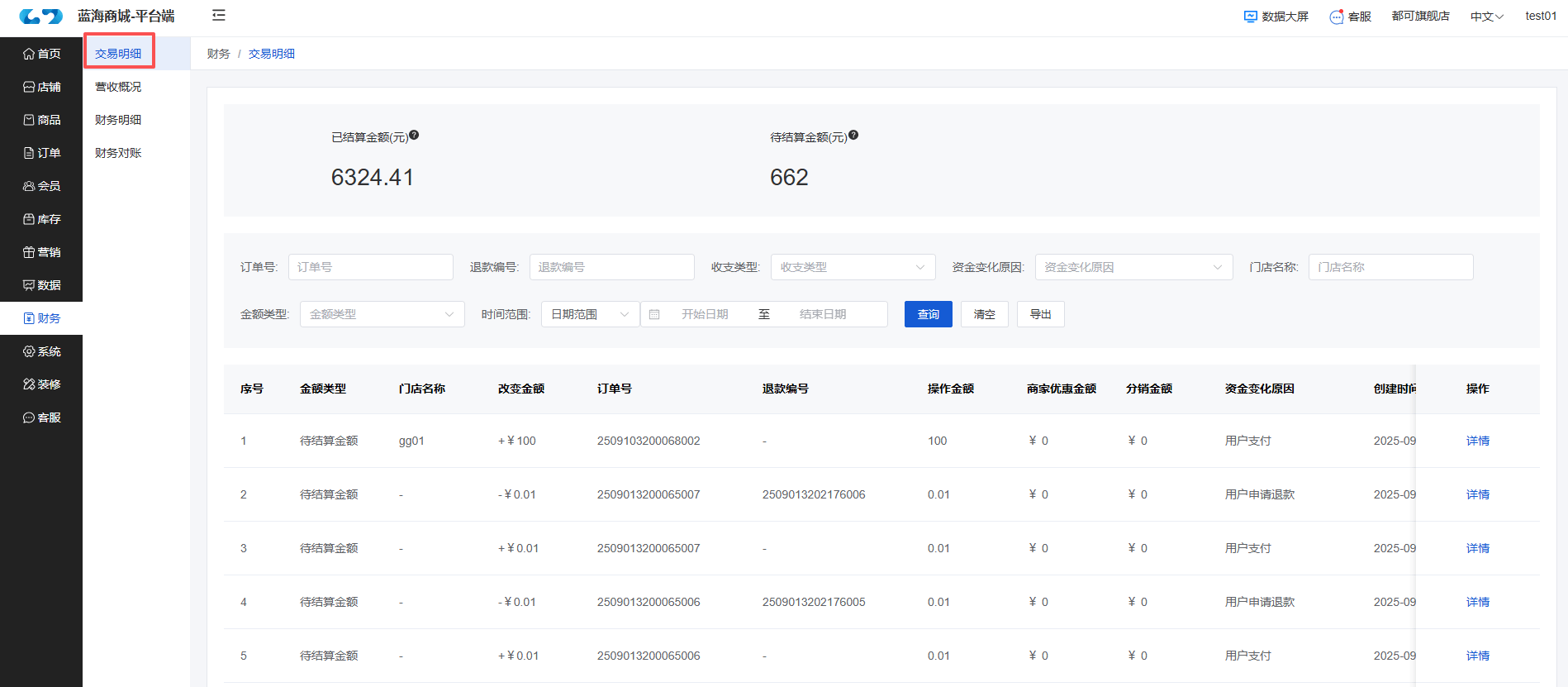
Task: Select the 财务对账 submenu item
Action: click(136, 153)
